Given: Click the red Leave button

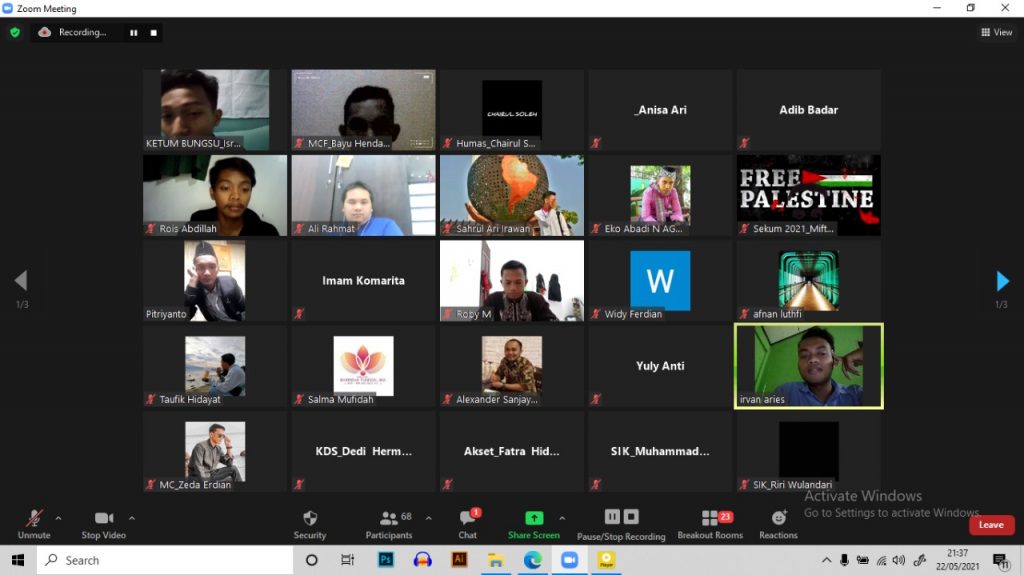Looking at the screenshot, I should click(x=991, y=525).
